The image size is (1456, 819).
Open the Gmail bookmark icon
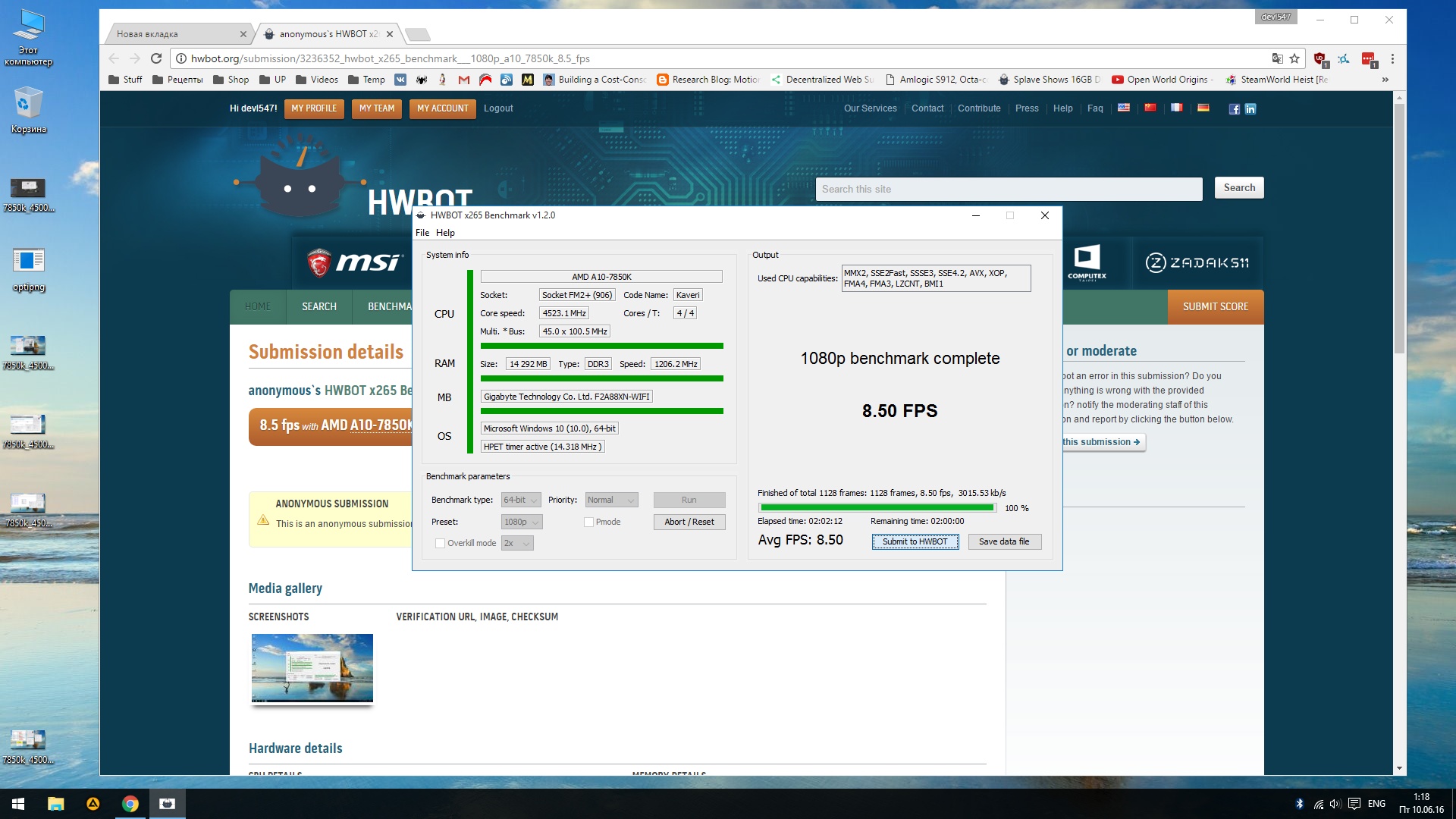pos(464,80)
